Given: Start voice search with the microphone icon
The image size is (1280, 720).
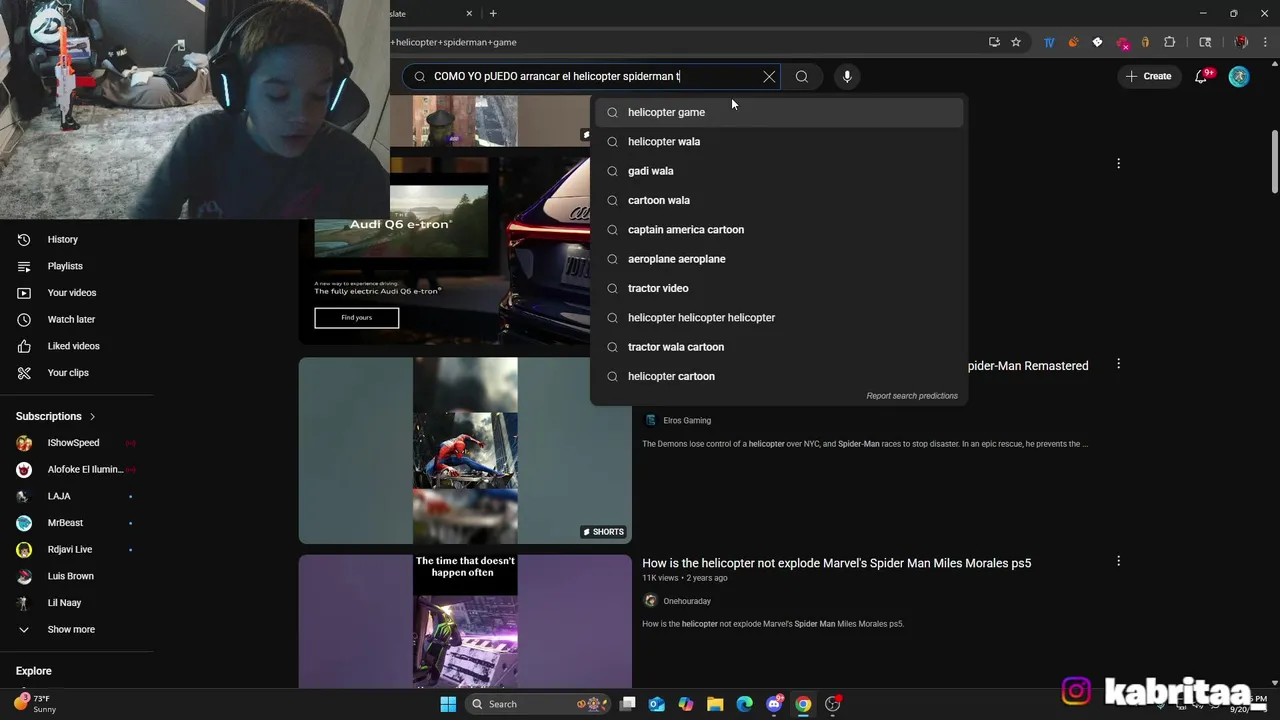Looking at the screenshot, I should tap(847, 76).
